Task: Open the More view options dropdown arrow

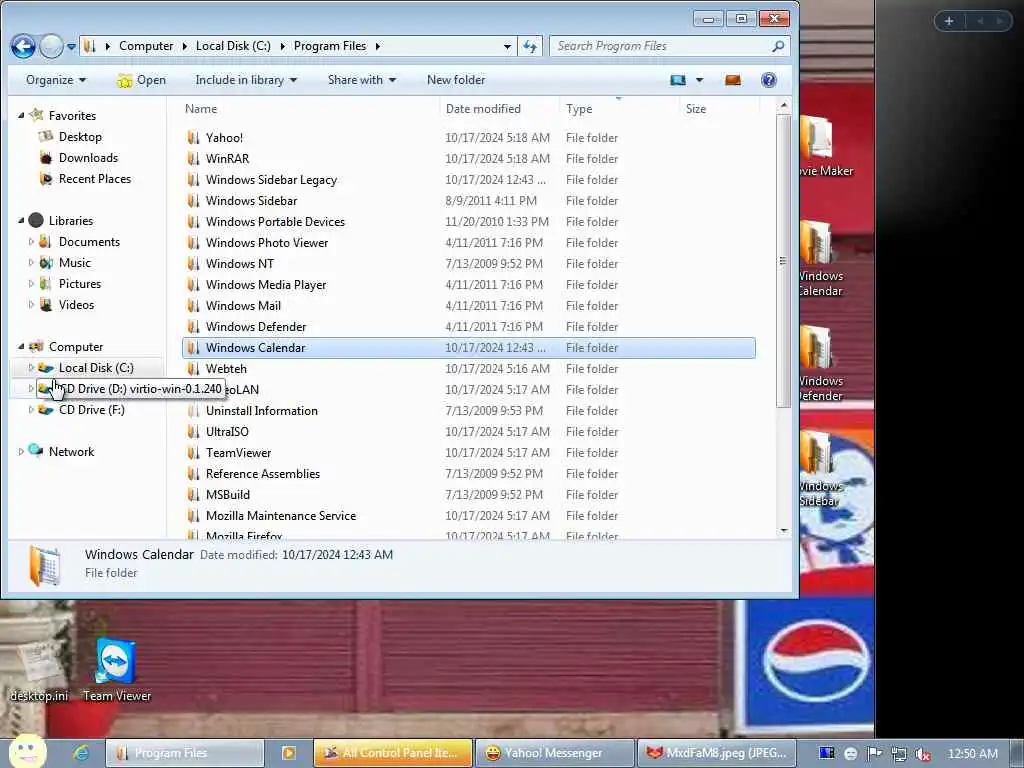Action: point(699,80)
